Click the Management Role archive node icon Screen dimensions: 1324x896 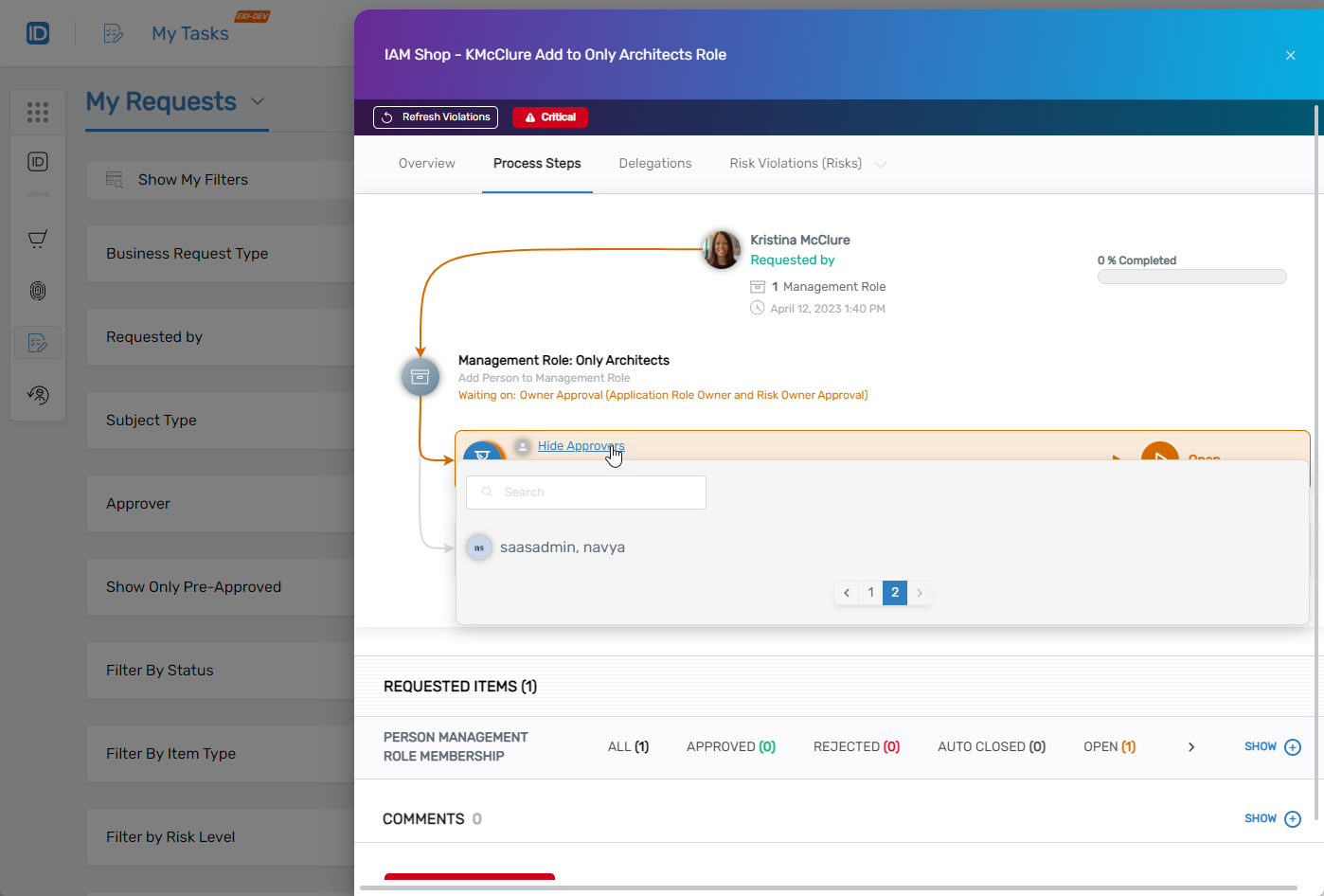420,377
